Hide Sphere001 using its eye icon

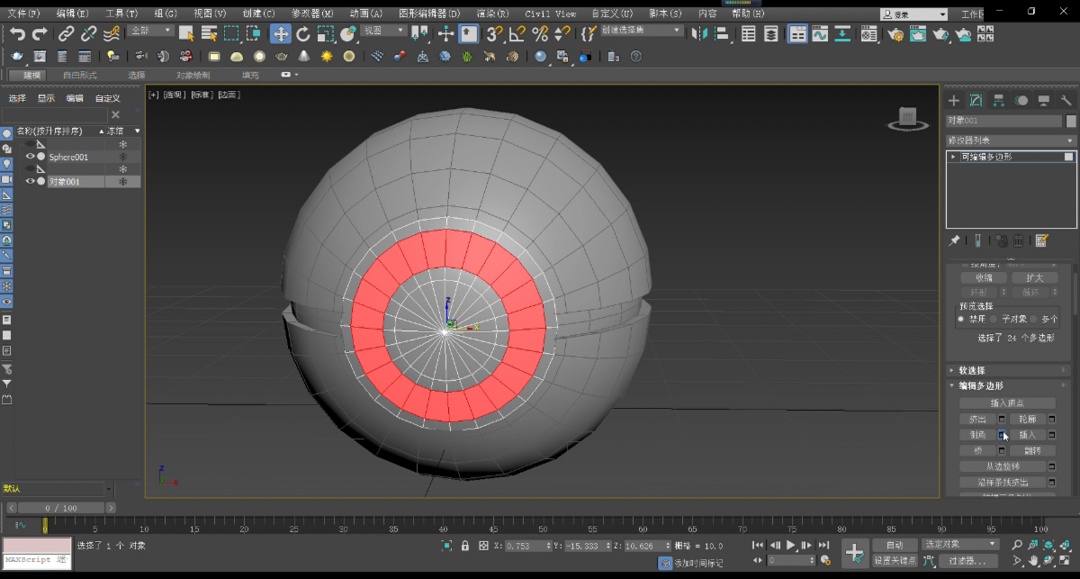(30, 157)
